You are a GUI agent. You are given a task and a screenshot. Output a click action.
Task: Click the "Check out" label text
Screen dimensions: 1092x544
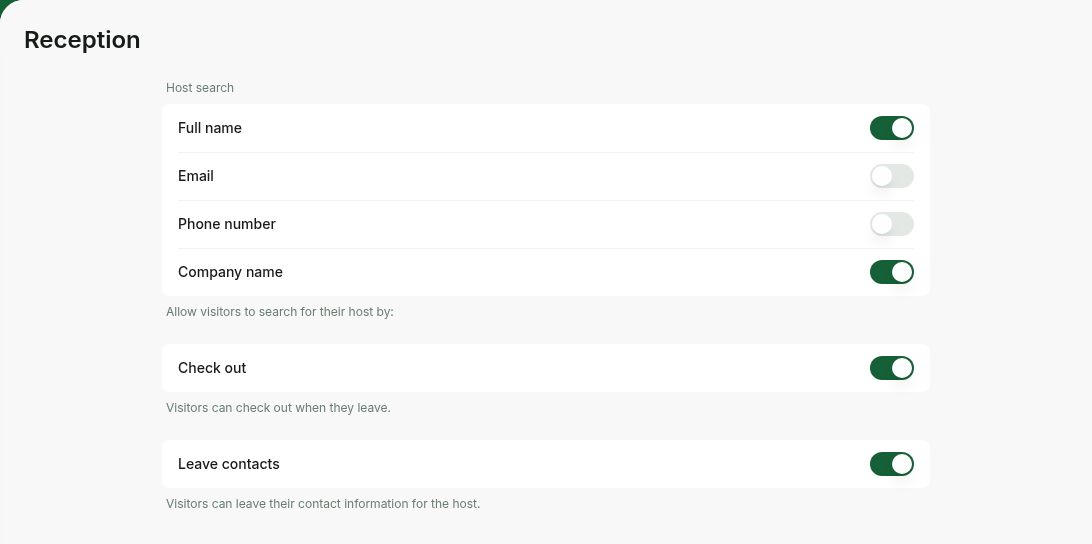[x=212, y=368]
